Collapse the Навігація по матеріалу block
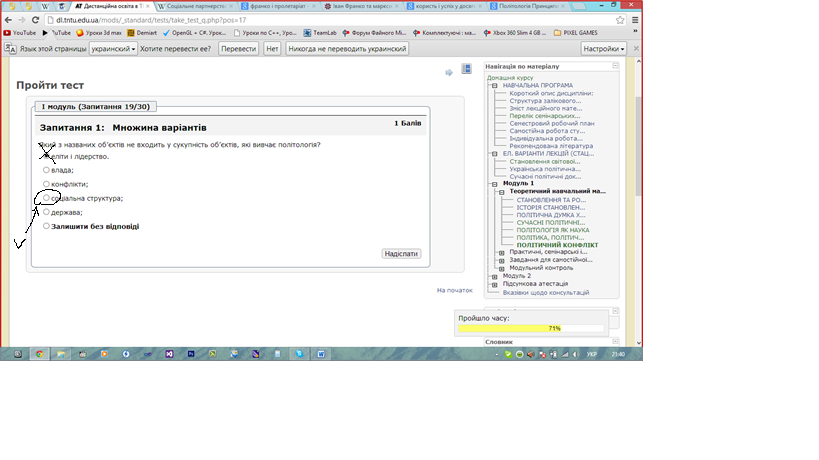Viewport: 819px width, 460px height. tap(615, 66)
